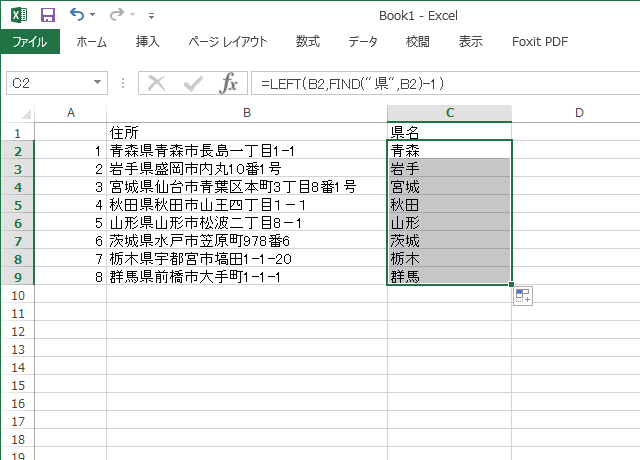Screen dimensions: 640x460
Task: Select cell containing 岩手県盛岡市内丸10番1号
Action: (x=247, y=169)
